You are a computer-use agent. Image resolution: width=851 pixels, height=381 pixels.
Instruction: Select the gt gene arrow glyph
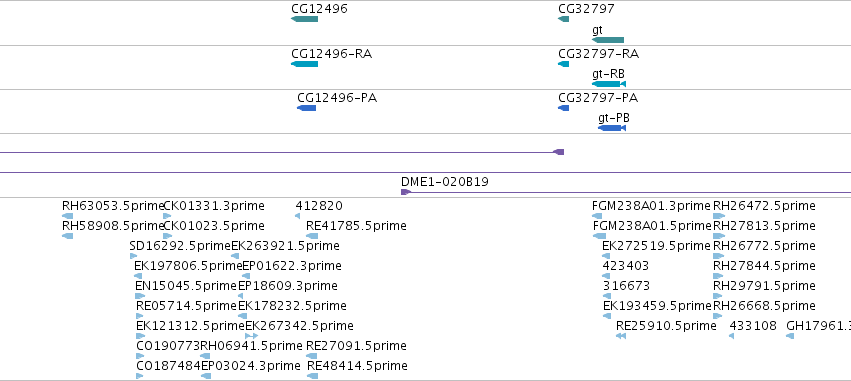pyautogui.click(x=608, y=40)
